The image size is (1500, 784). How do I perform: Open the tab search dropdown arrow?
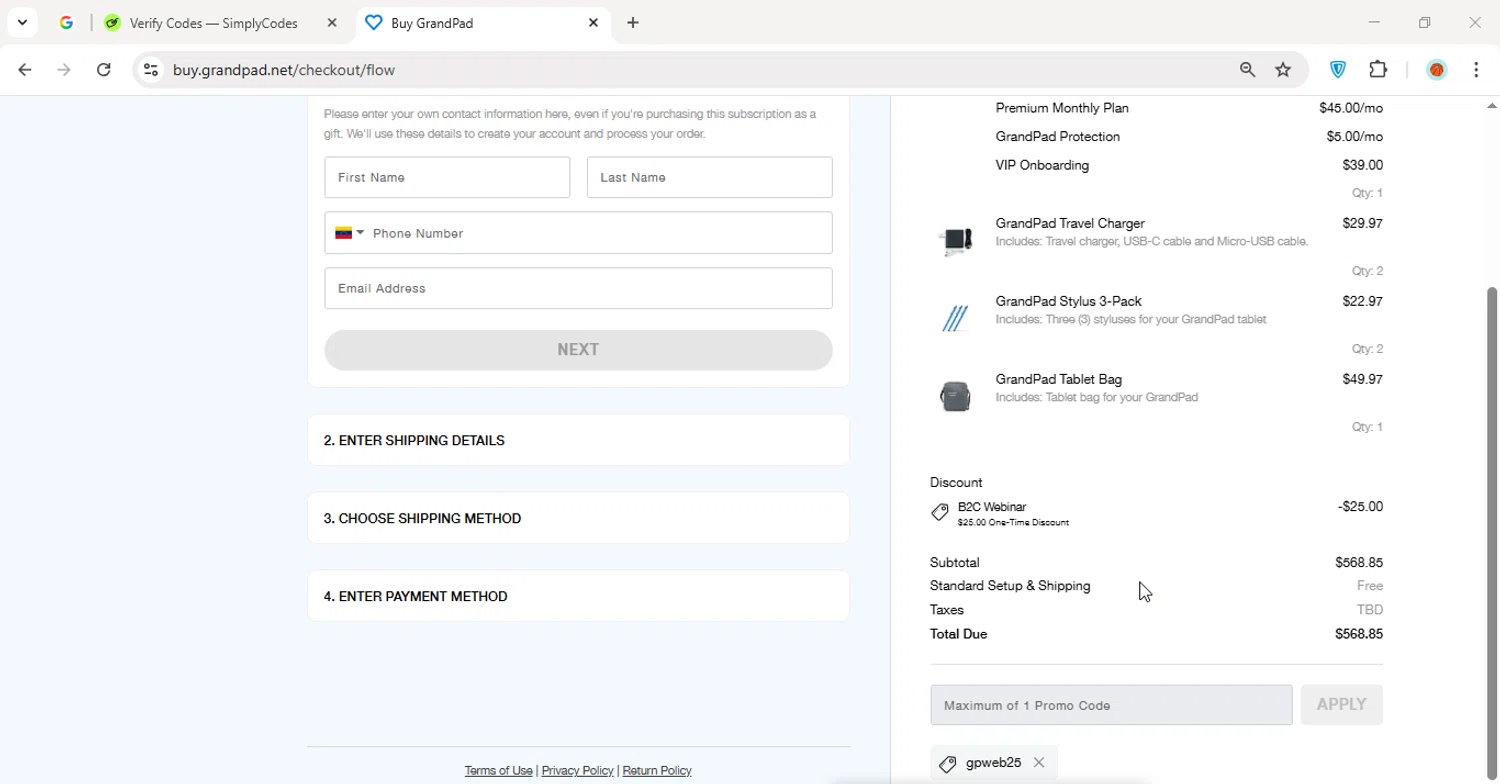(x=22, y=22)
